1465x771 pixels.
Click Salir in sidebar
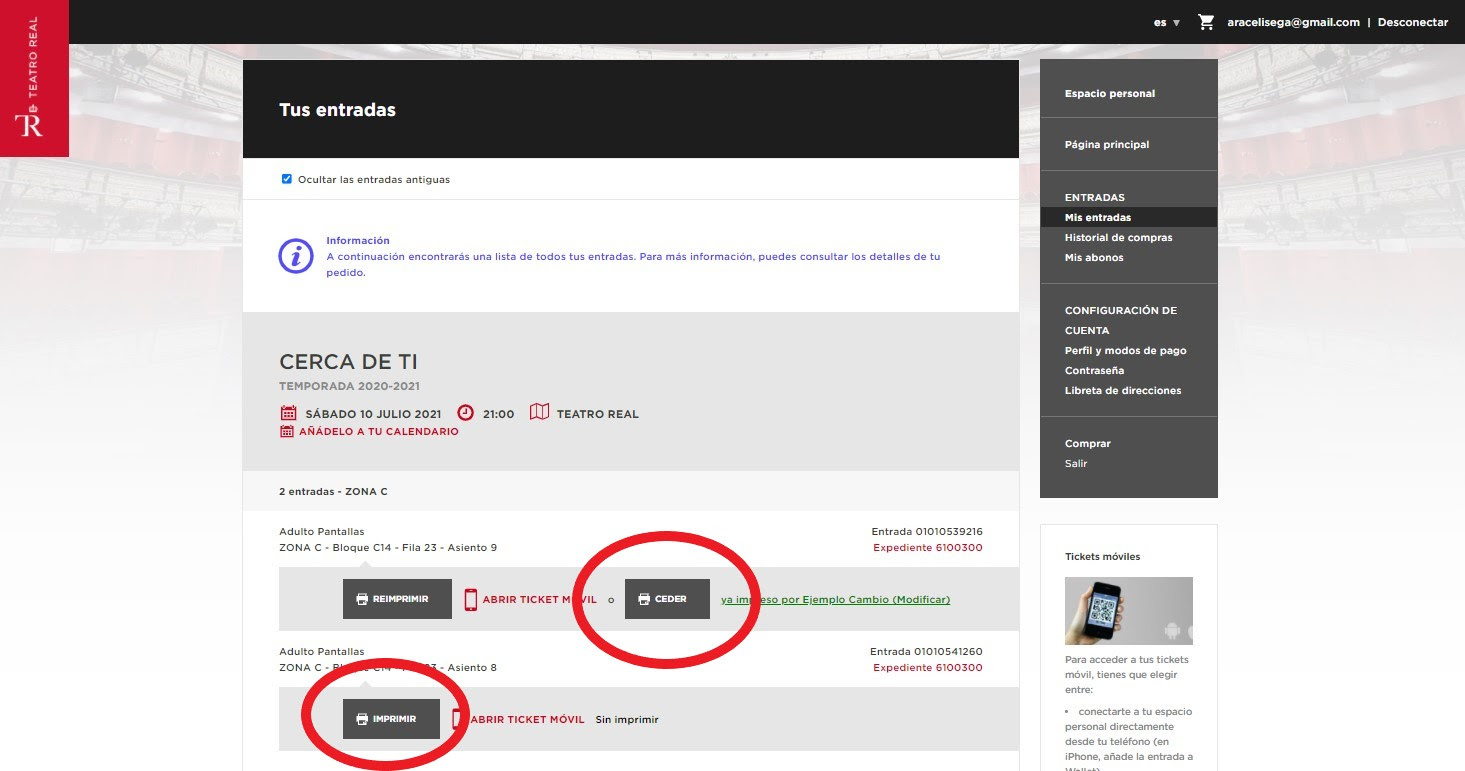point(1076,463)
